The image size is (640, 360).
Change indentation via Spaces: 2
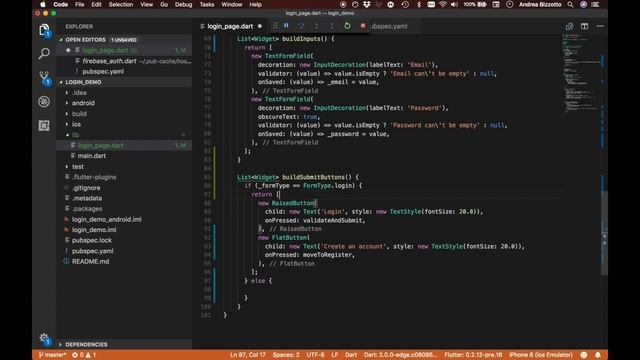click(x=286, y=355)
